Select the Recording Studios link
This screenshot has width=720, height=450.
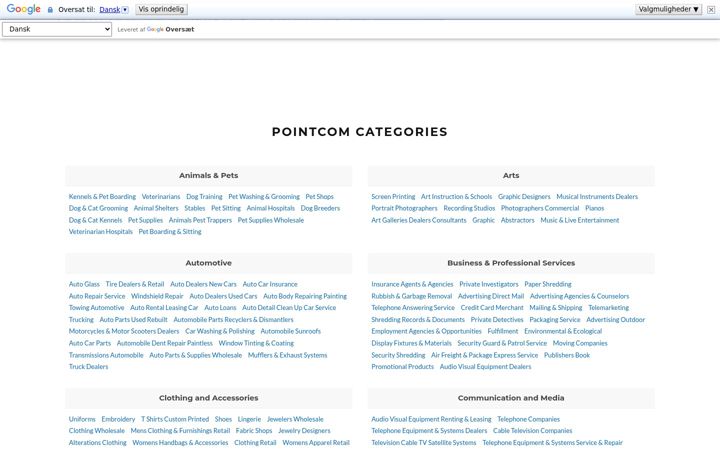(469, 208)
